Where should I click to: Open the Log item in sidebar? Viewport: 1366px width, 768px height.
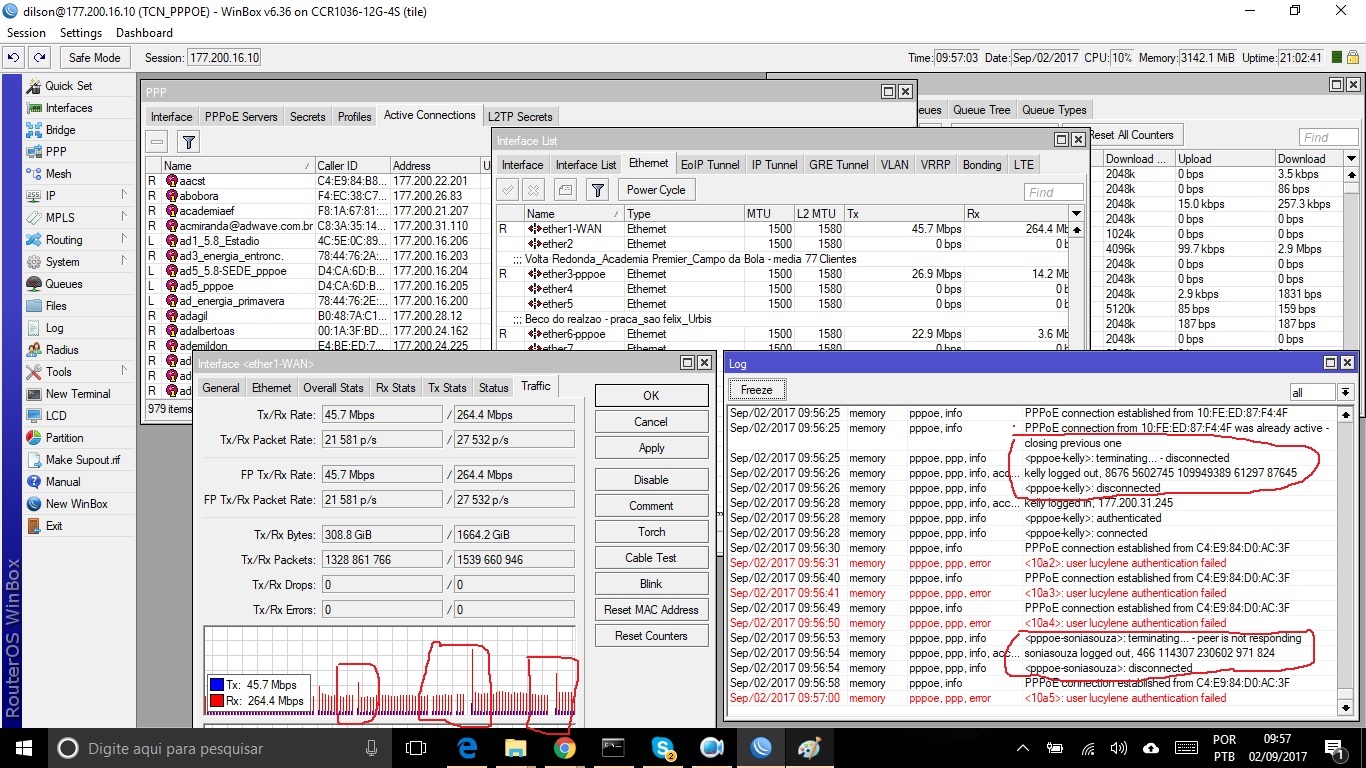pyautogui.click(x=54, y=328)
